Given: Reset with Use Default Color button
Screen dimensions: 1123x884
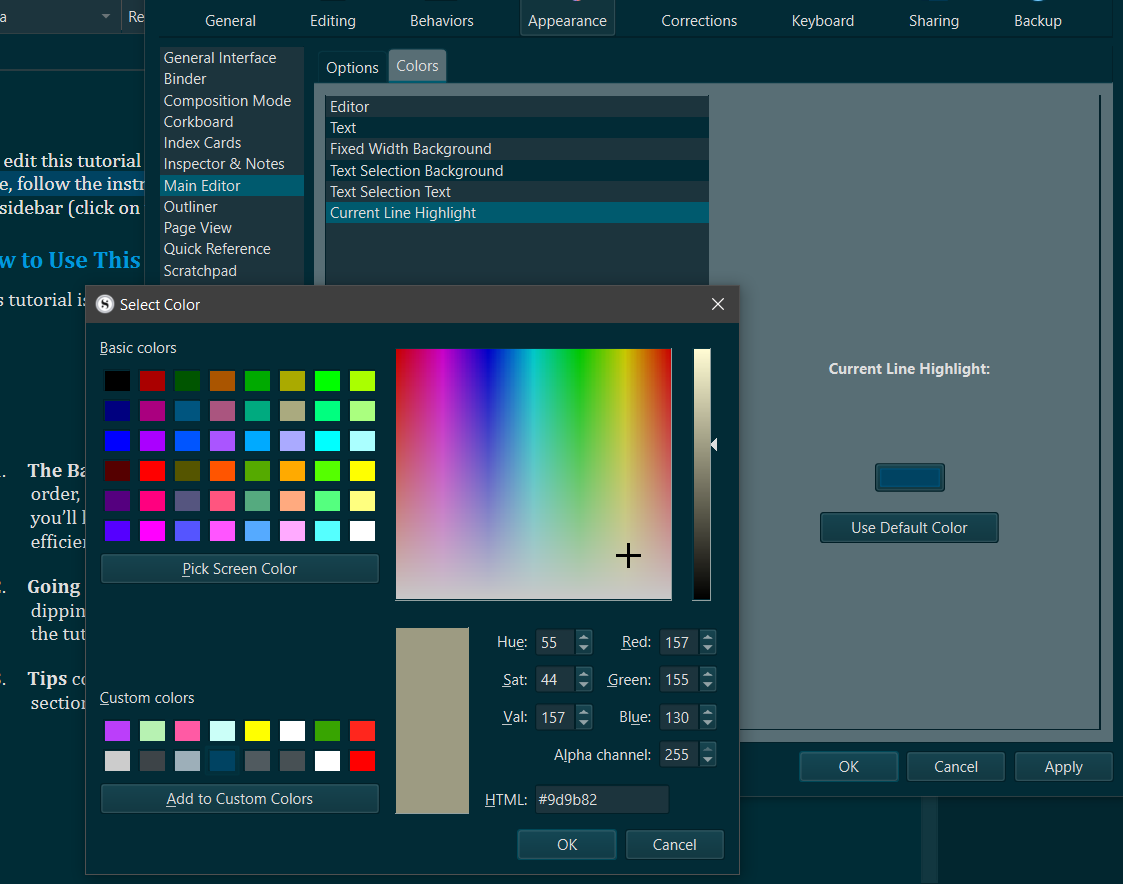Looking at the screenshot, I should 909,528.
